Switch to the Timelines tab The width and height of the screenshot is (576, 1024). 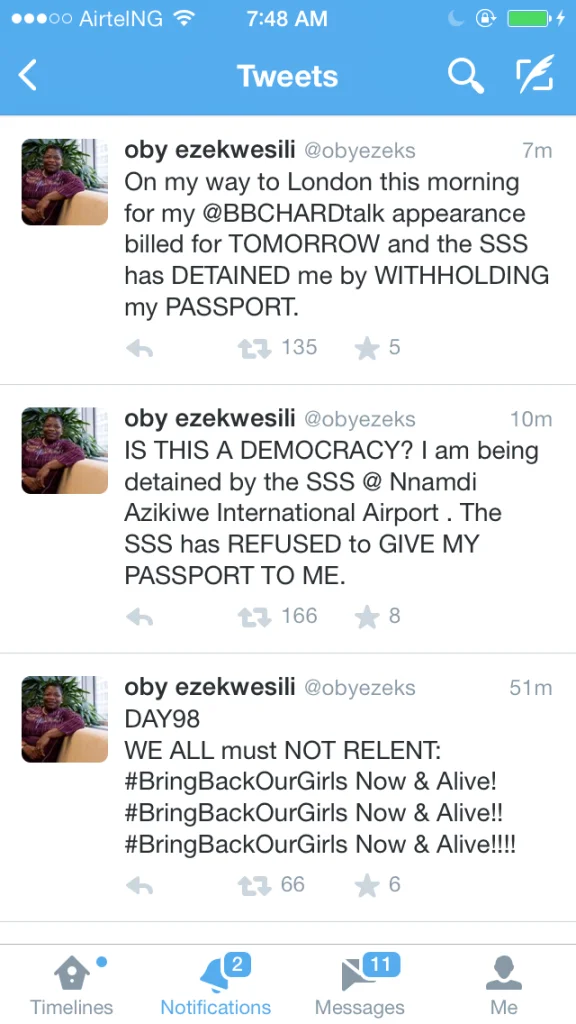point(72,985)
